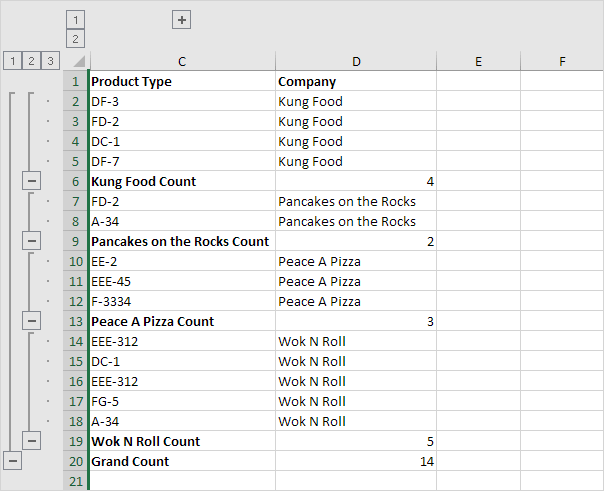Collapse the Wok N Roll group

coord(31,441)
